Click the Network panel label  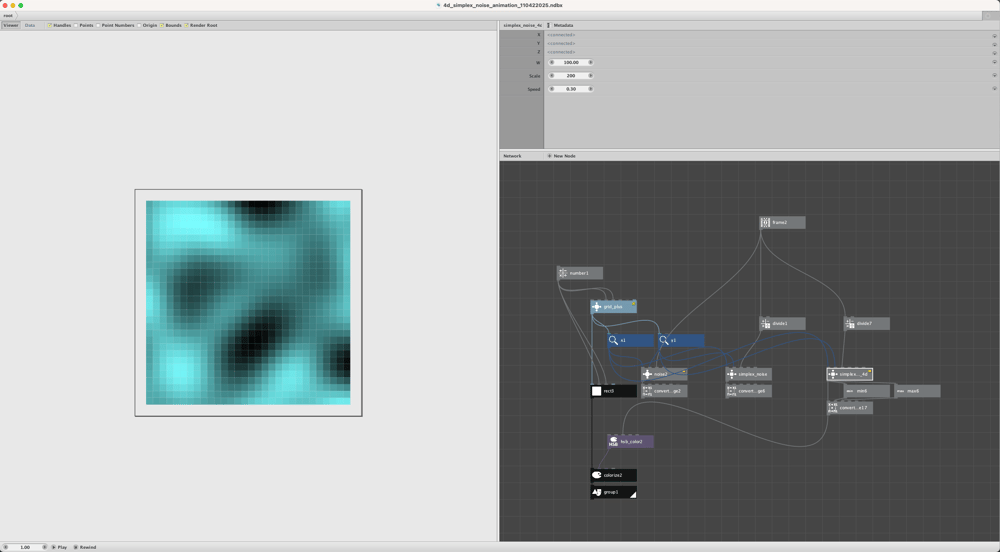coord(512,156)
